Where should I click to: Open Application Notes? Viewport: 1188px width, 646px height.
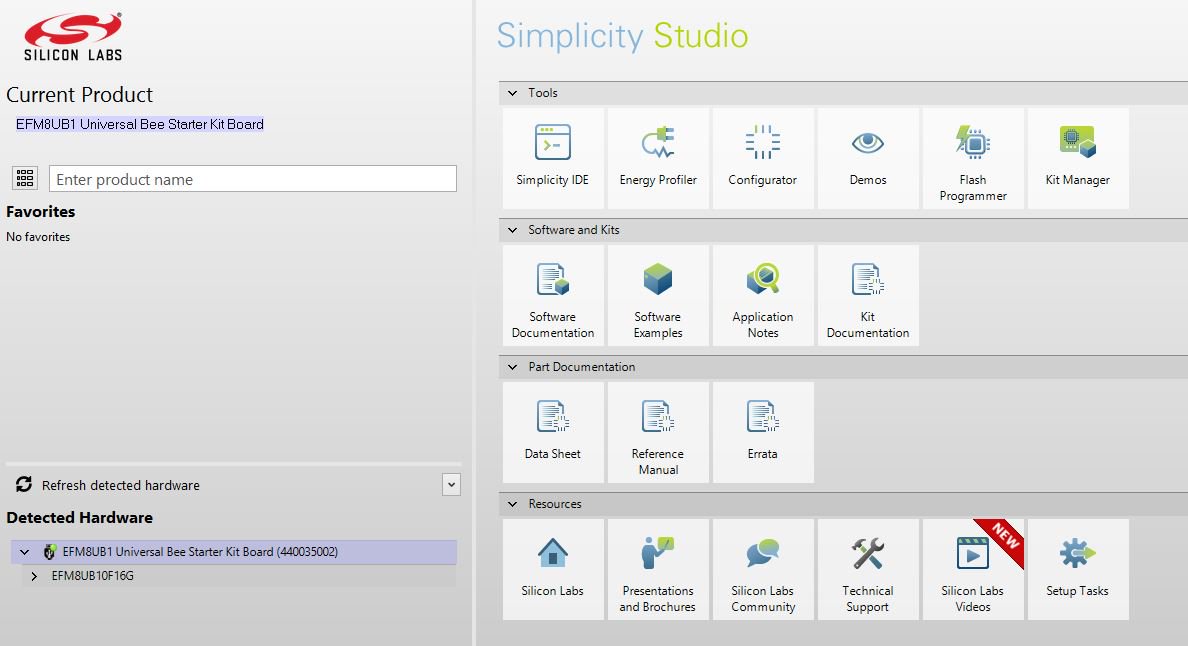[x=762, y=295]
